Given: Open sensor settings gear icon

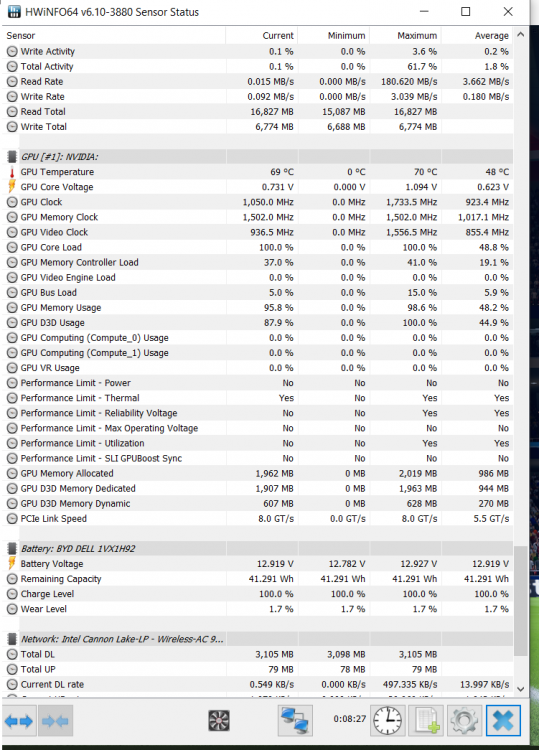Looking at the screenshot, I should 464,720.
